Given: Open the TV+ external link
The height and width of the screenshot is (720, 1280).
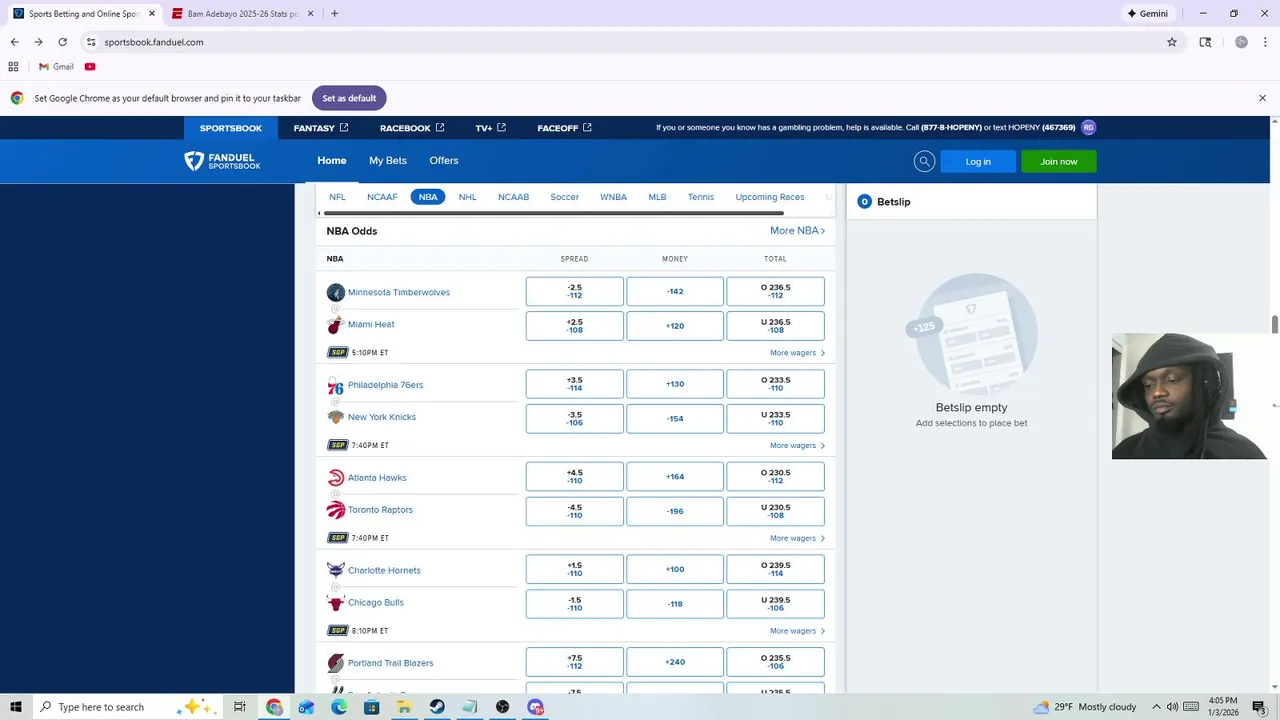Looking at the screenshot, I should pyautogui.click(x=491, y=128).
